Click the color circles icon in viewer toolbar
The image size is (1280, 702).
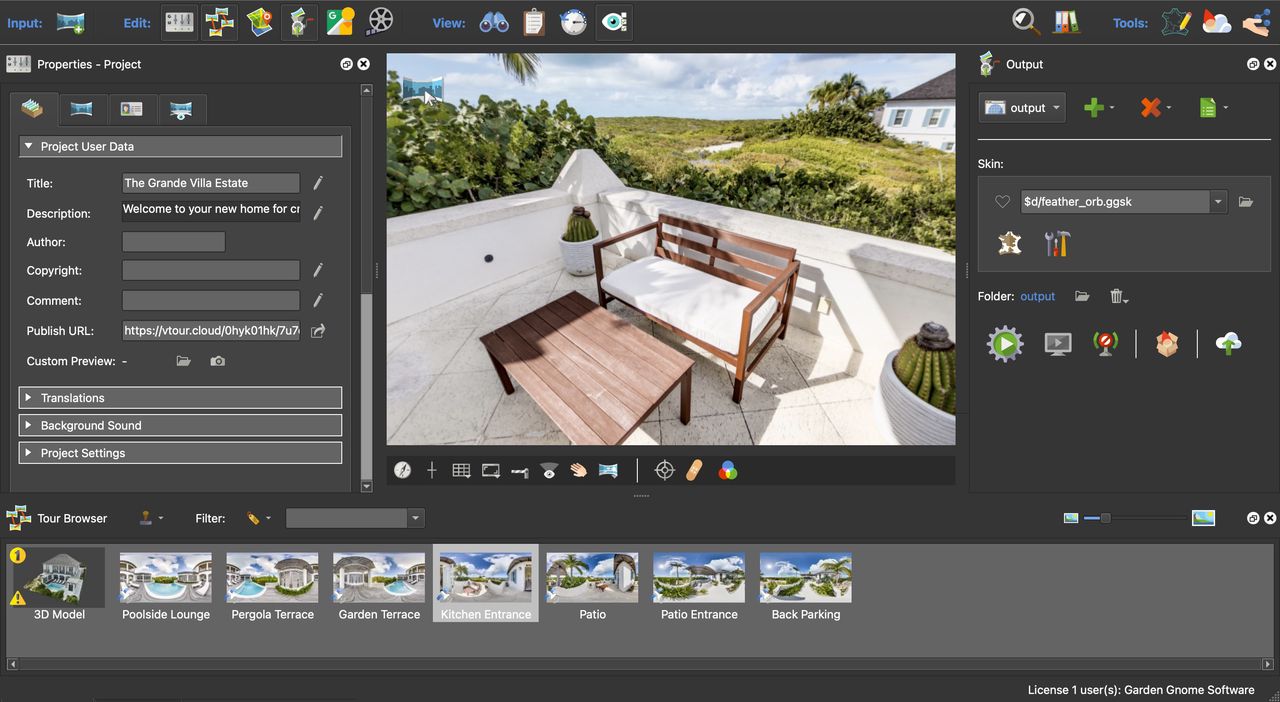pos(728,470)
